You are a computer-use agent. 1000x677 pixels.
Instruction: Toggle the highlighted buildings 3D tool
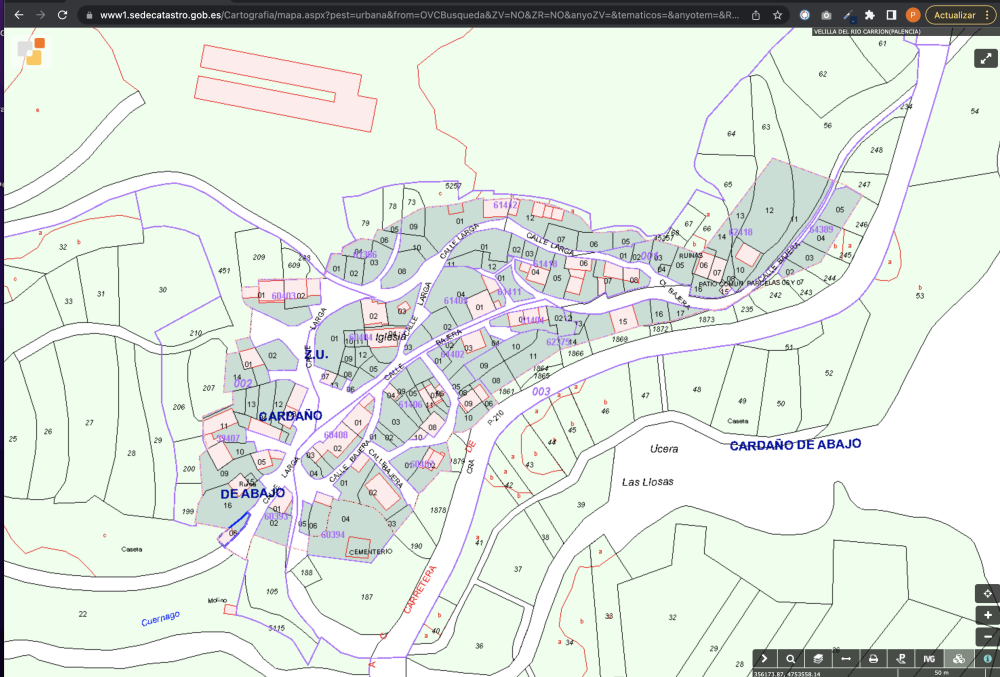click(x=959, y=659)
